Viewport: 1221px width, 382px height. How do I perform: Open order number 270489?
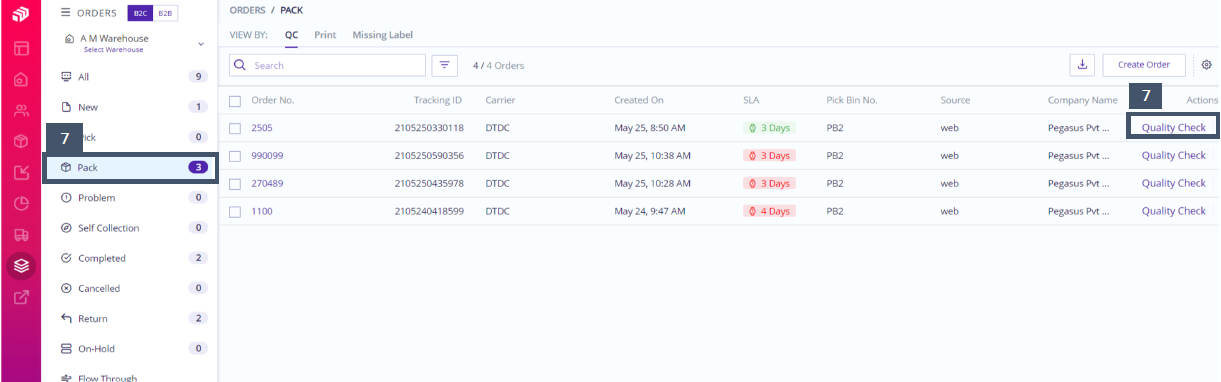tap(267, 184)
